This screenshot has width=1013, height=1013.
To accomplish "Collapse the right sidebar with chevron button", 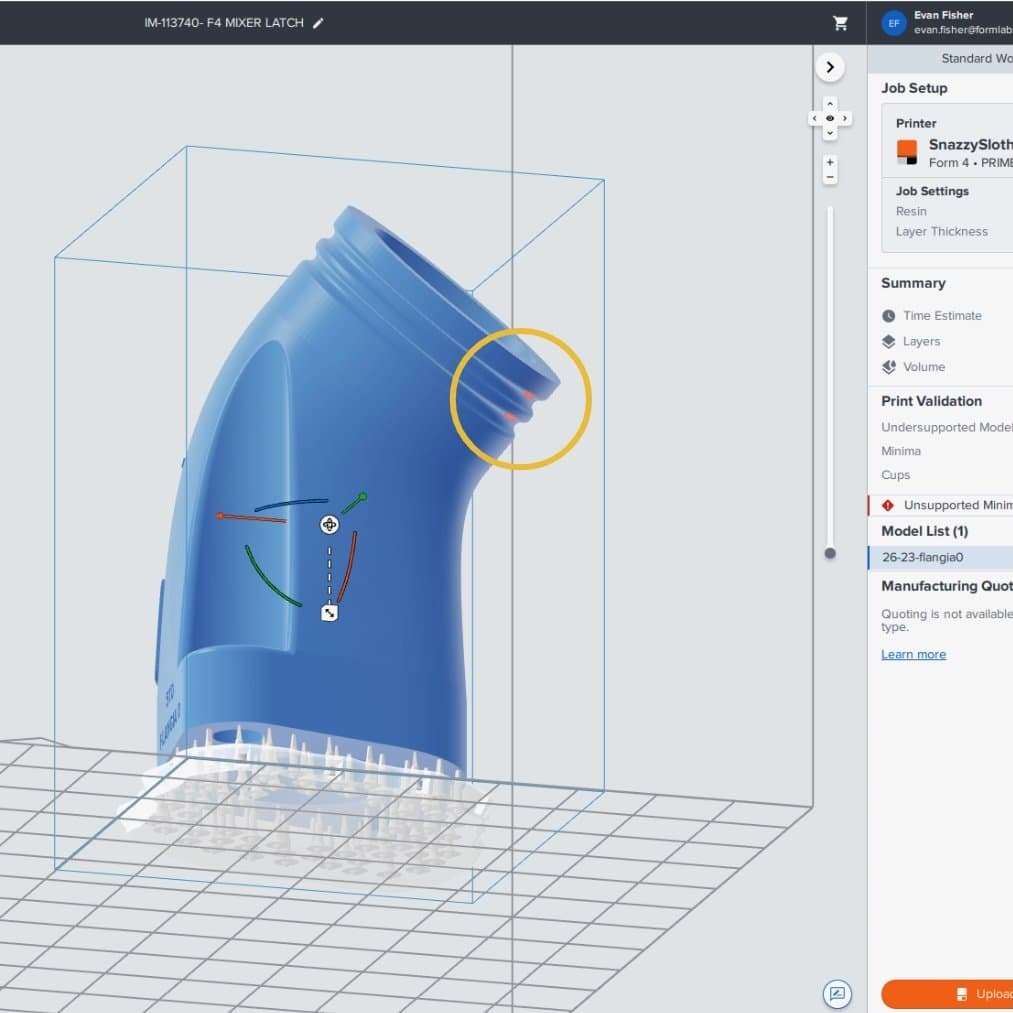I will coord(830,67).
